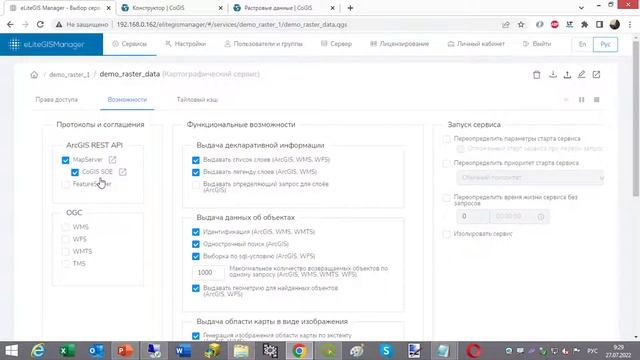Open Opera from the taskbar
Image resolution: width=640 pixels, height=360 pixels.
click(x=473, y=351)
